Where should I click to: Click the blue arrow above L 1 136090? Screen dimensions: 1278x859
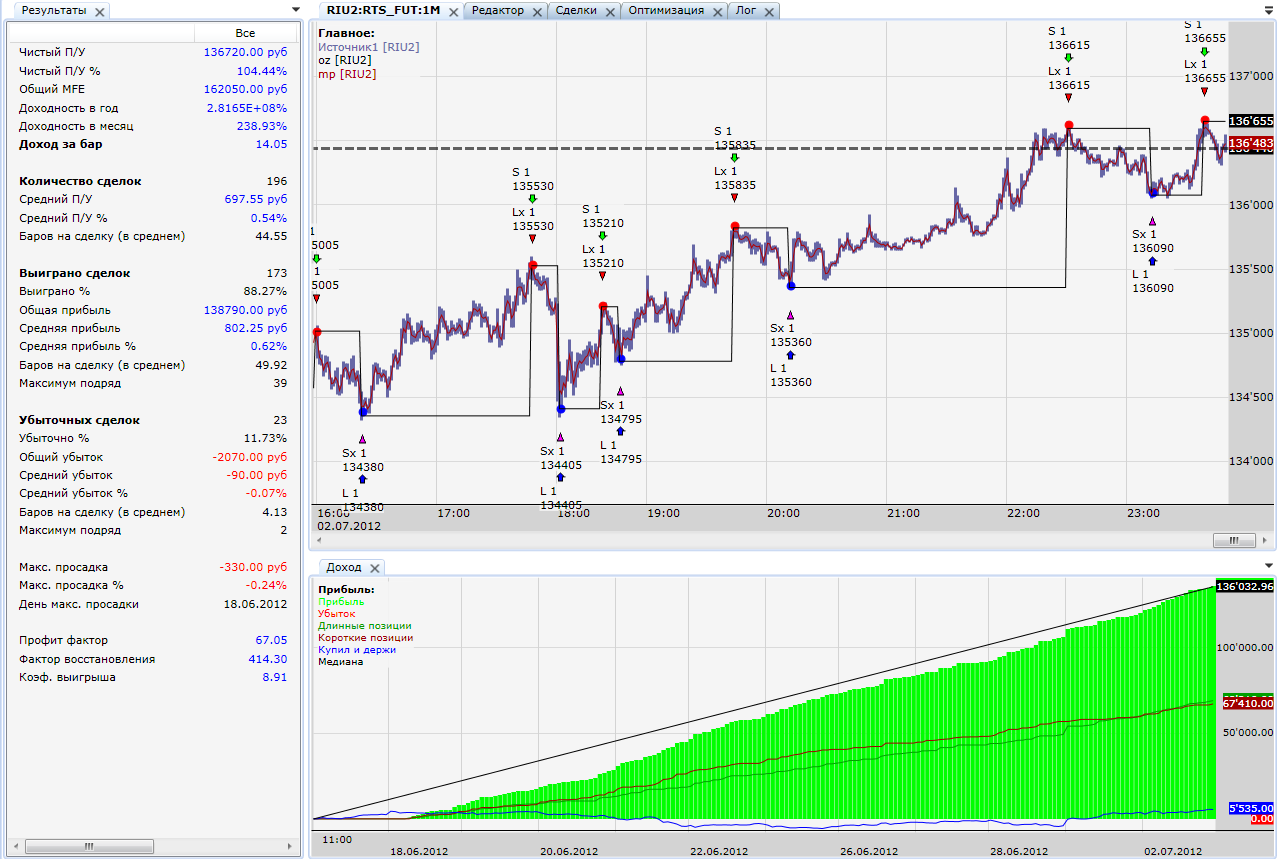point(1153,261)
